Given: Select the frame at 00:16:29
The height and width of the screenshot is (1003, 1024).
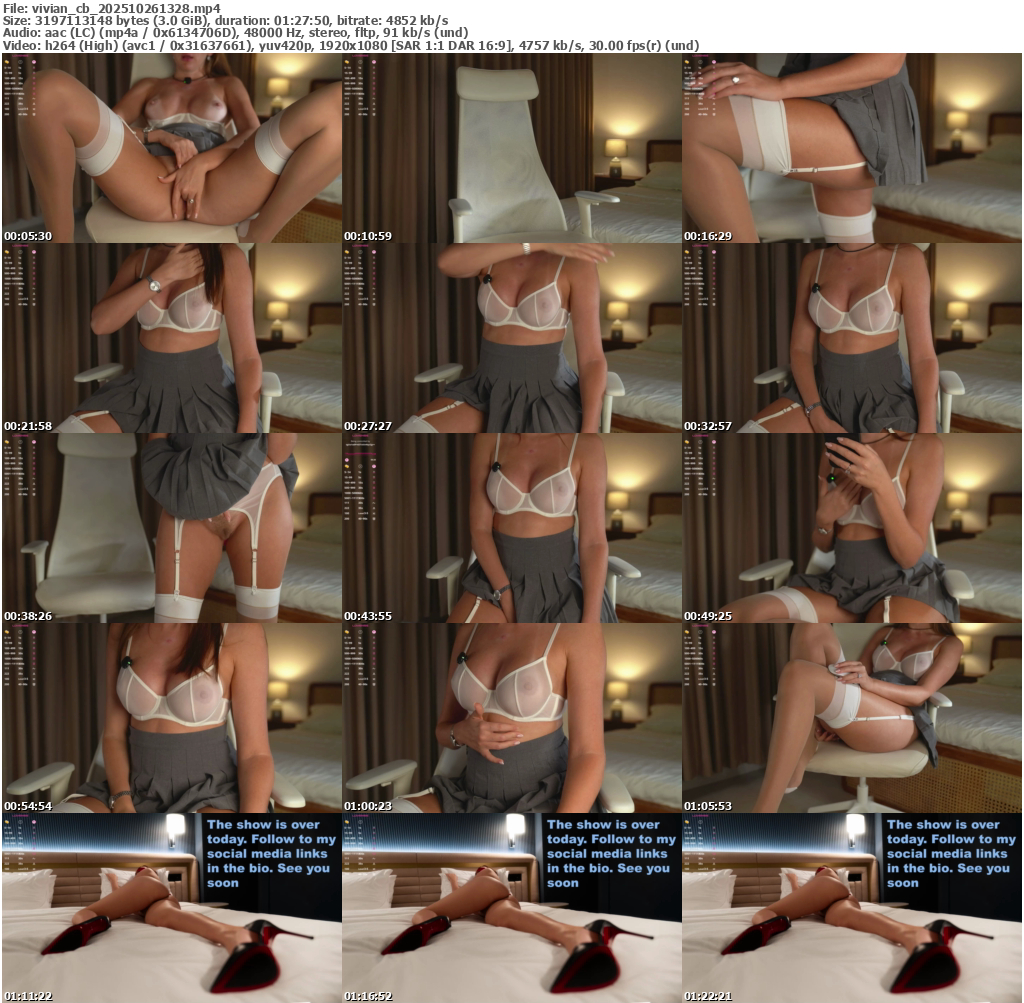Looking at the screenshot, I should click(x=852, y=147).
